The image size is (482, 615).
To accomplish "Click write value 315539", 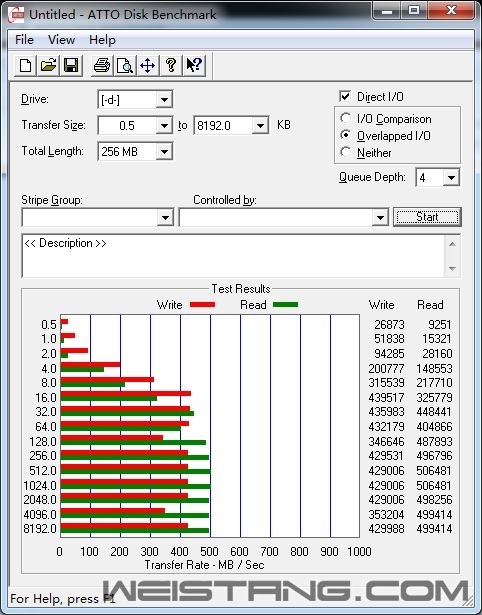I will click(386, 382).
